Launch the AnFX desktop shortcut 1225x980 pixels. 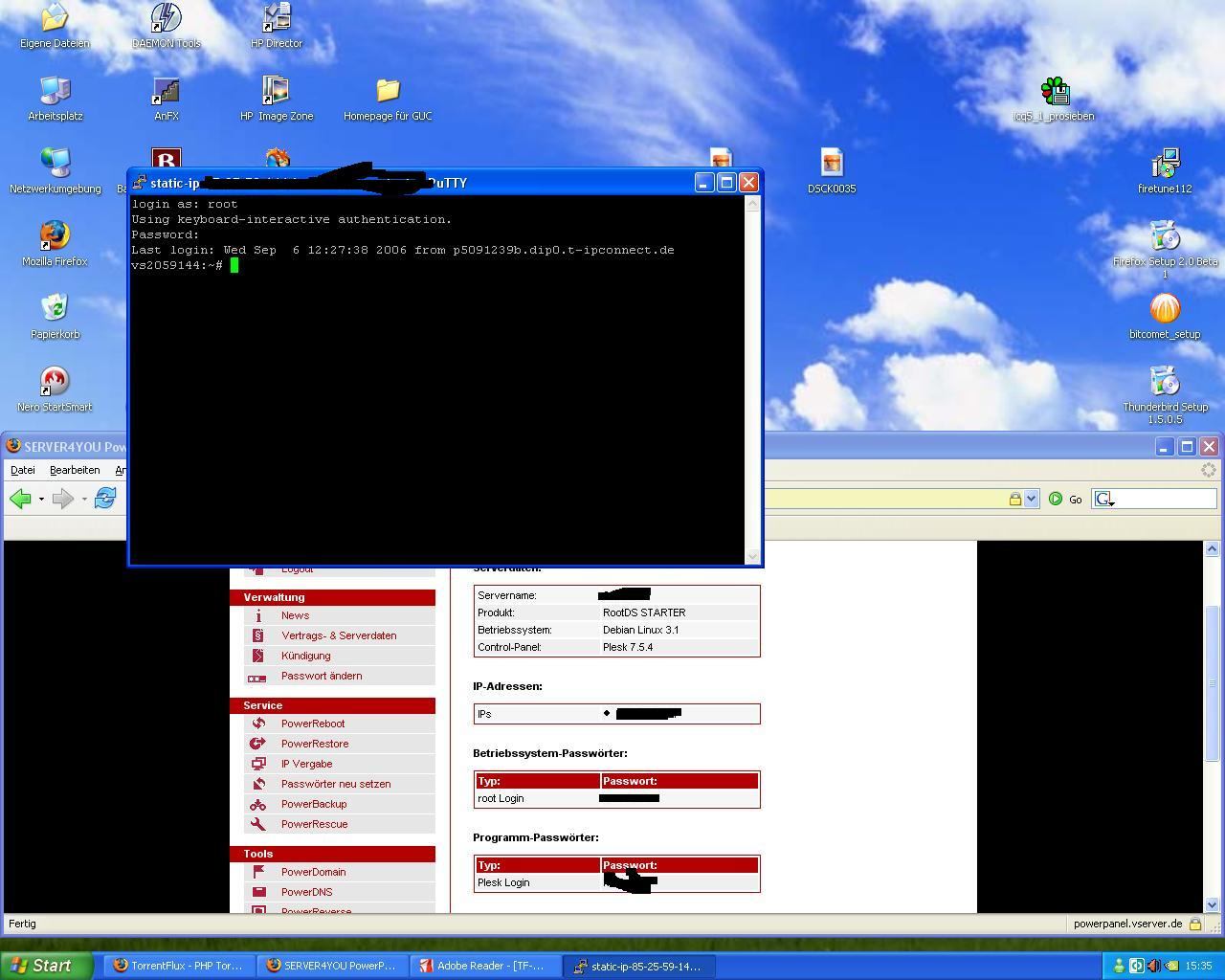(x=167, y=99)
